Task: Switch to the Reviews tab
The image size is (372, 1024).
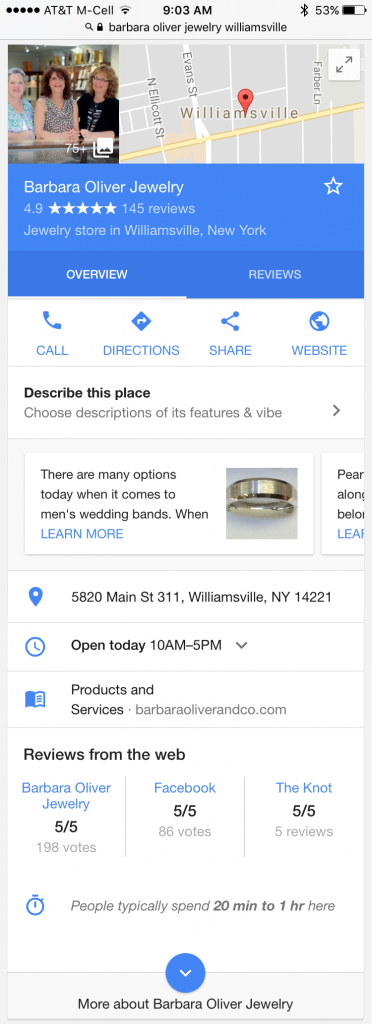Action: (x=275, y=274)
